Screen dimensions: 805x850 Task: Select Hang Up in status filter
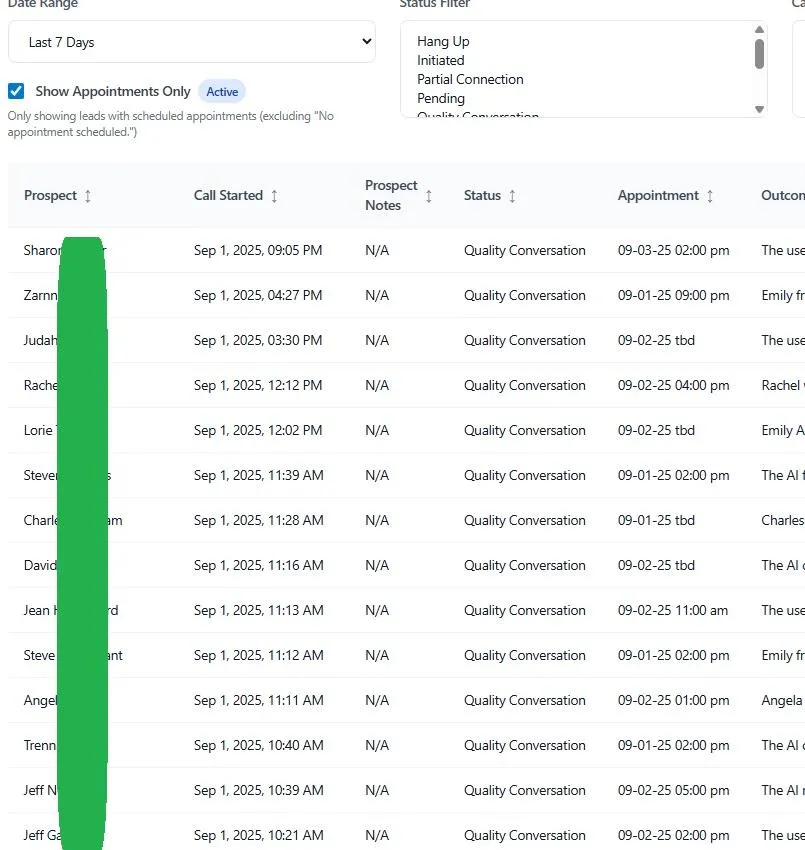[443, 41]
